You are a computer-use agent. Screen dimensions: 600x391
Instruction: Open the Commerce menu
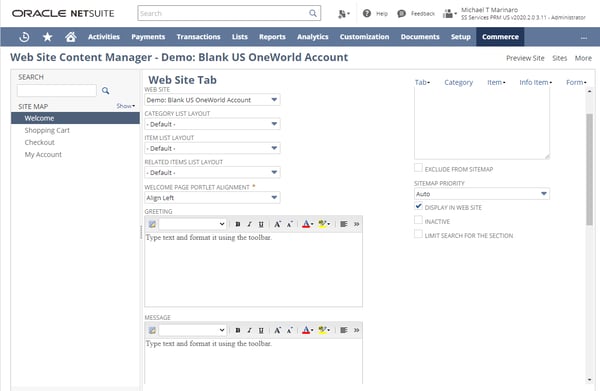[500, 37]
